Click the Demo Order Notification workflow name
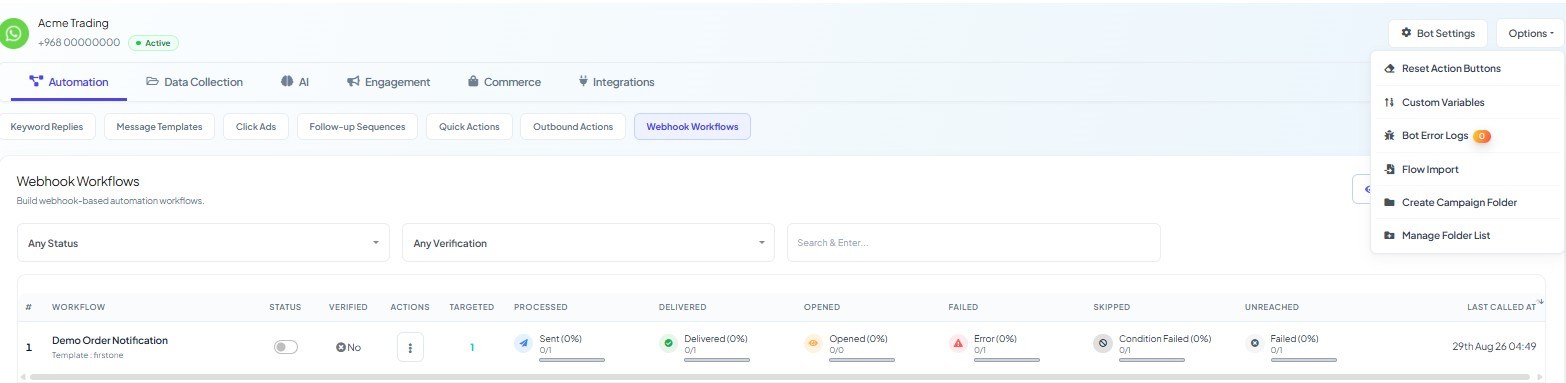Screen dimensions: 1566x383 point(110,340)
